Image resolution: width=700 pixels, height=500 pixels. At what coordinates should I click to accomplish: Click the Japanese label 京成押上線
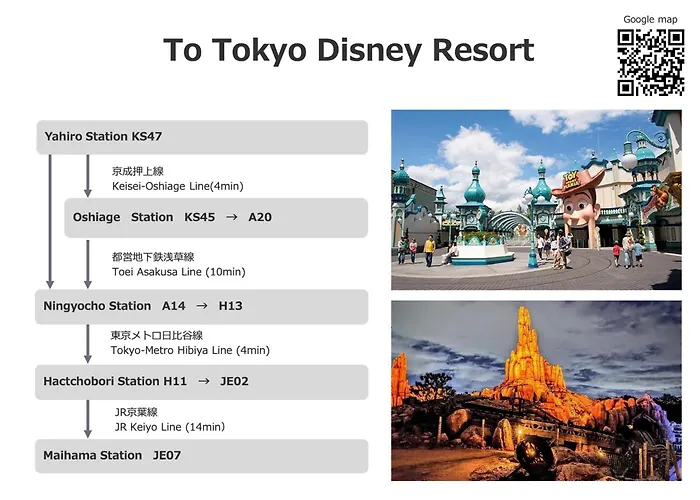[138, 171]
